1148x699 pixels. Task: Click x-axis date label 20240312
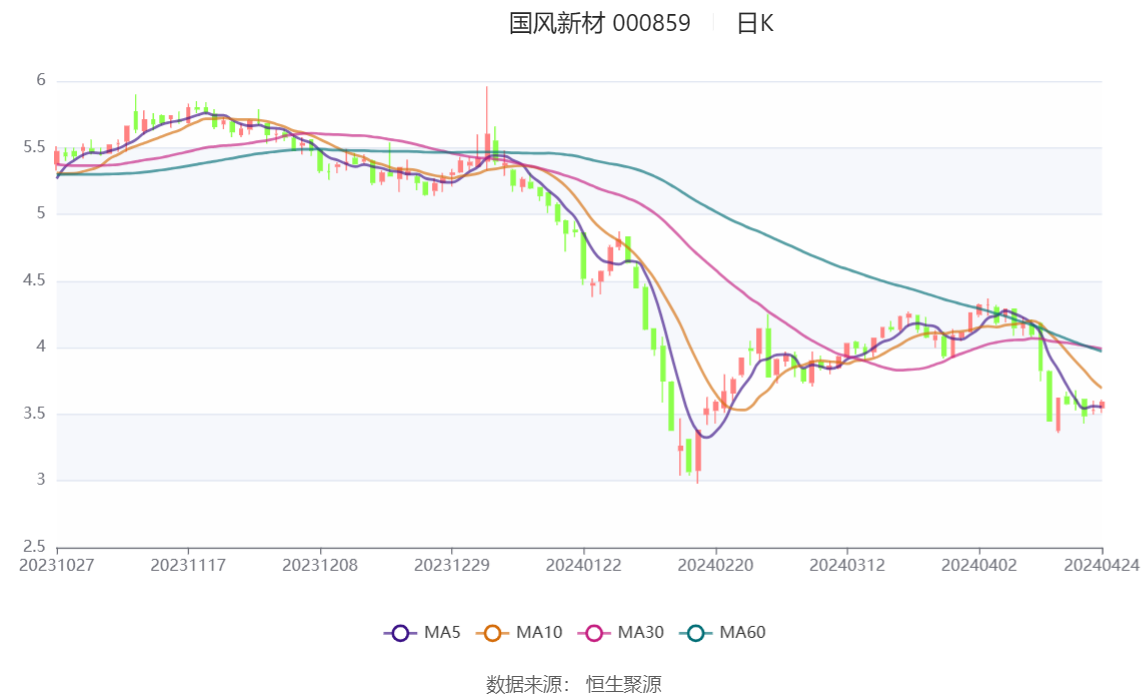click(847, 565)
